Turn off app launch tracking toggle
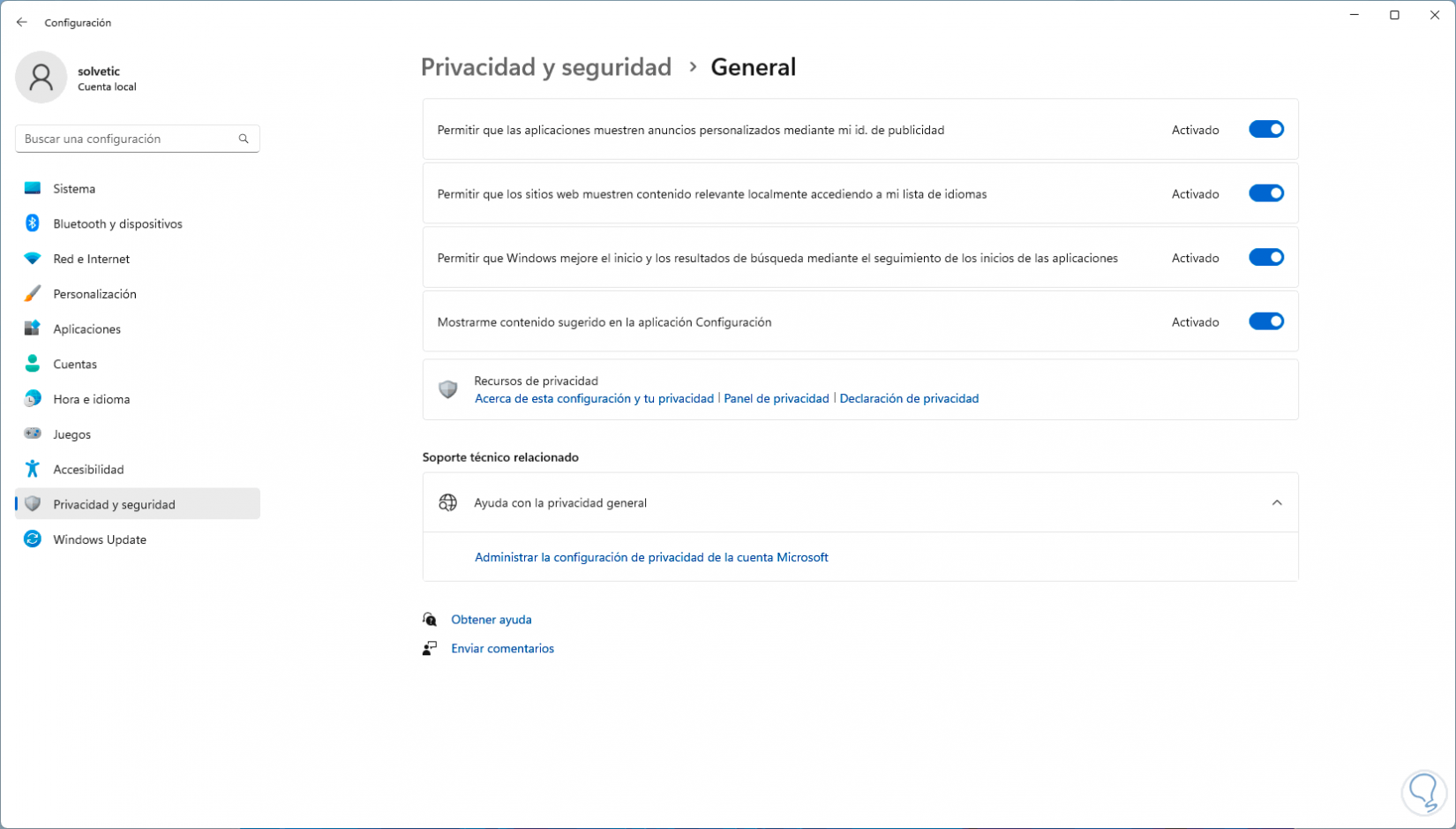Image resolution: width=1456 pixels, height=829 pixels. pyautogui.click(x=1265, y=258)
